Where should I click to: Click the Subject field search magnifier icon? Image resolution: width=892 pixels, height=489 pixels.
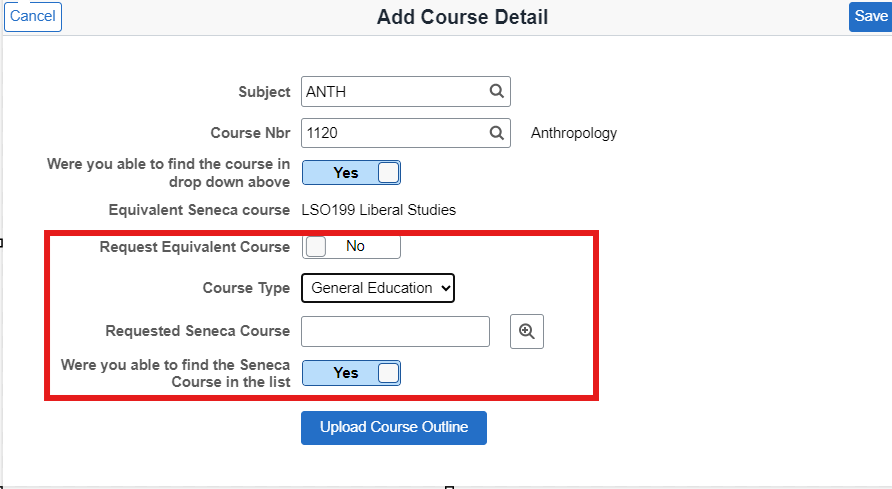tap(496, 92)
